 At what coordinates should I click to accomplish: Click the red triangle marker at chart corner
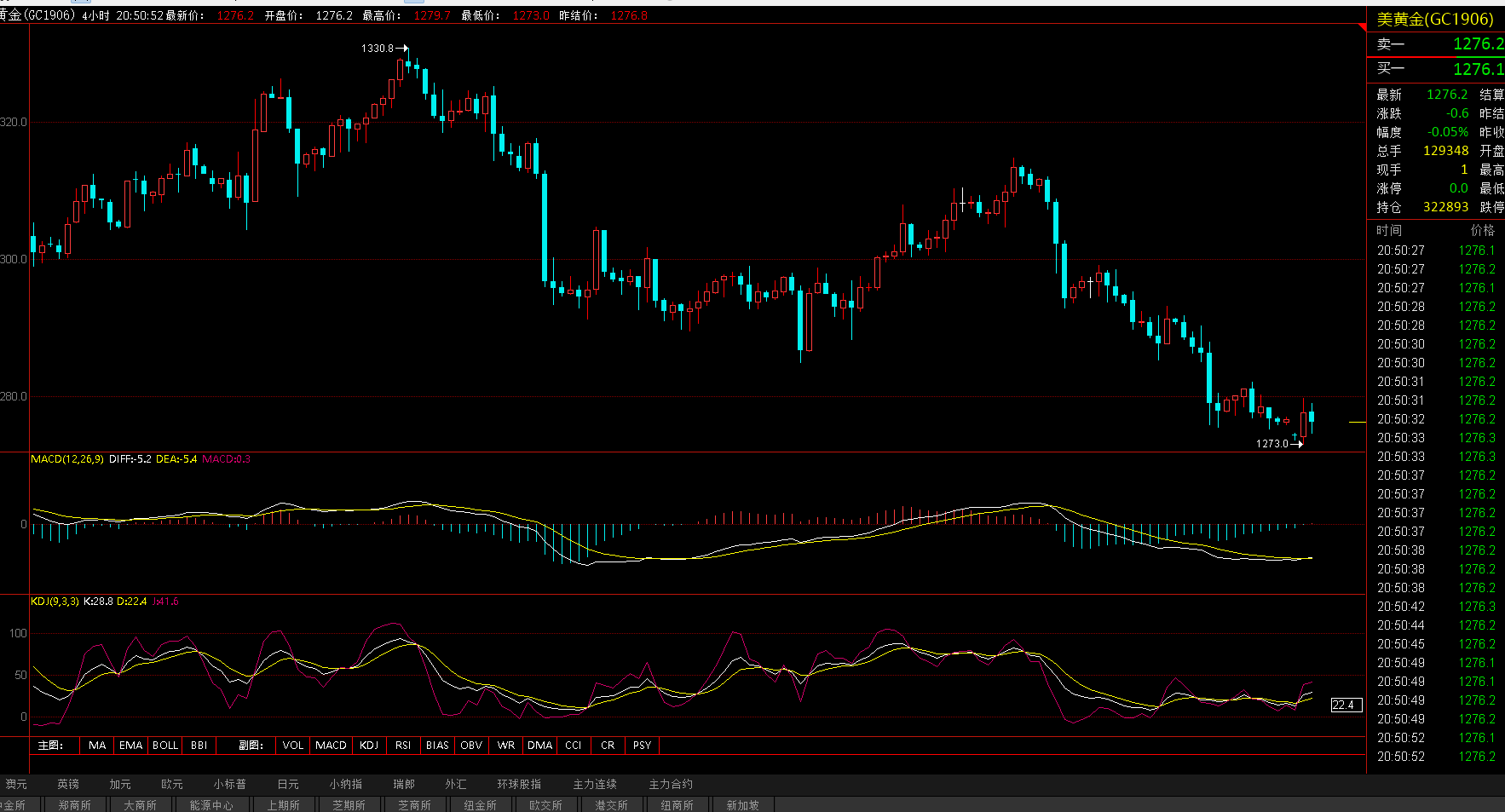pos(1361,28)
